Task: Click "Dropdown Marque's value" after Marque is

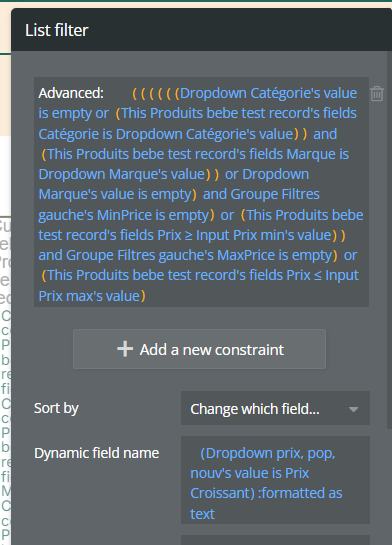Action: click(x=122, y=174)
